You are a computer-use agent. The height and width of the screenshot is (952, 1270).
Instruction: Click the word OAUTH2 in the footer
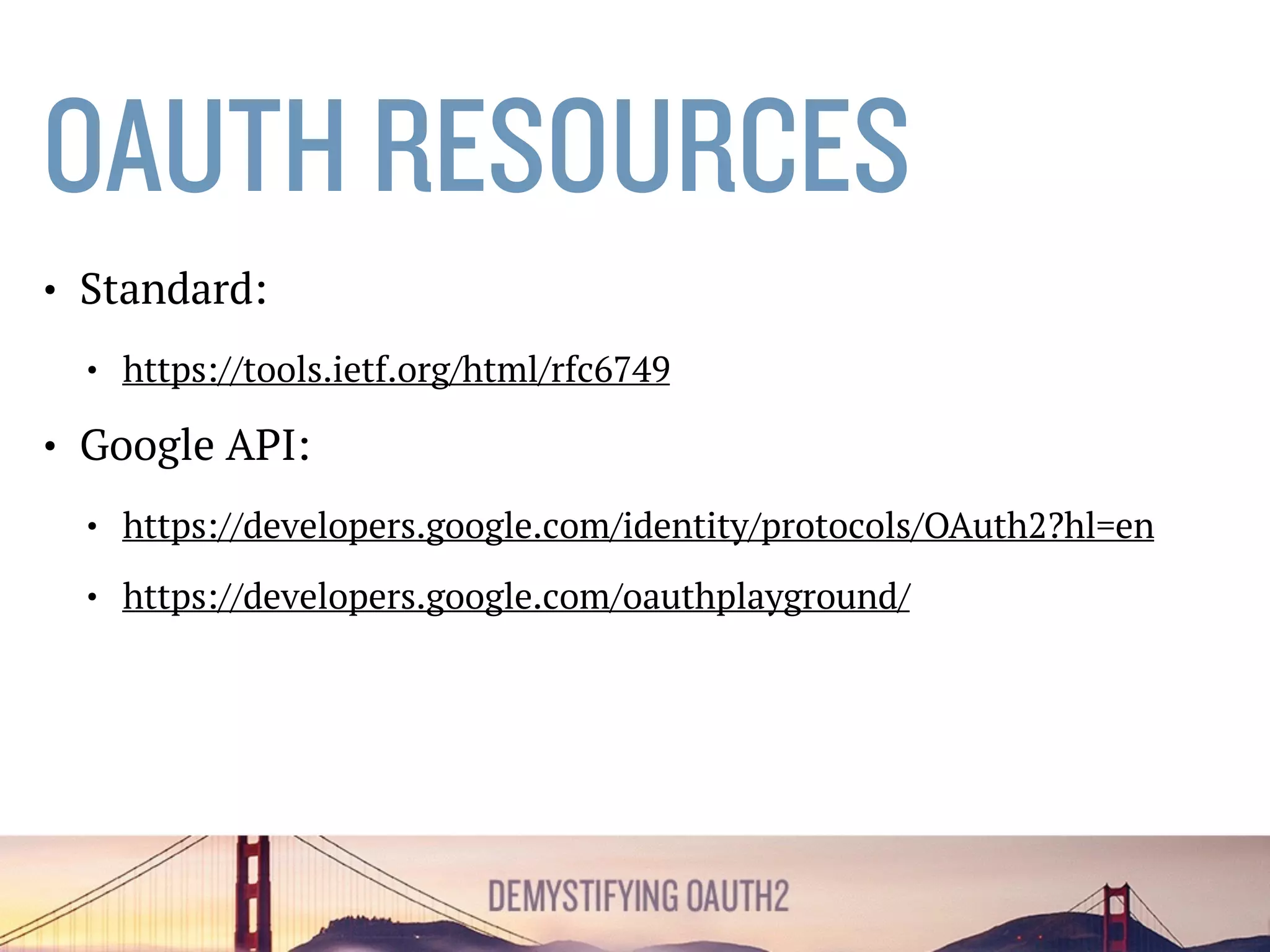(x=738, y=896)
